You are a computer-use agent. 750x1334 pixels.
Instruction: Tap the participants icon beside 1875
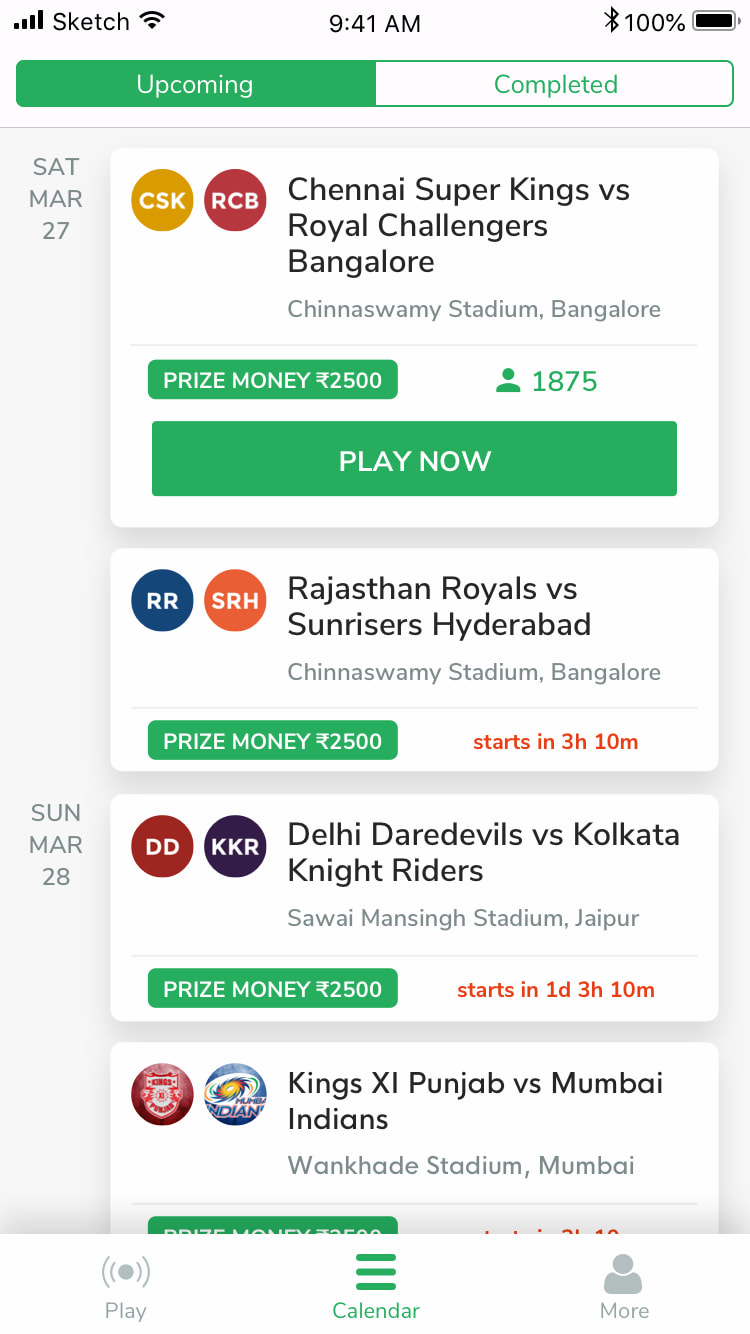point(508,381)
